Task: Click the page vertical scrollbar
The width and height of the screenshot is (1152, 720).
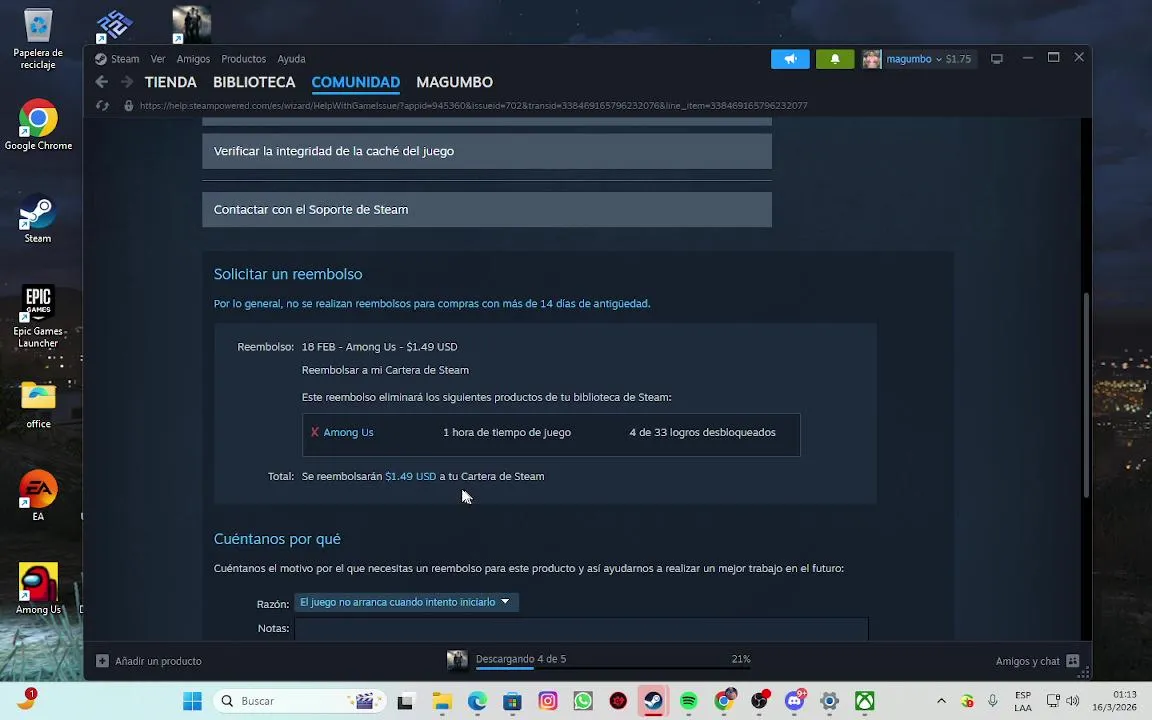Action: (x=1087, y=395)
